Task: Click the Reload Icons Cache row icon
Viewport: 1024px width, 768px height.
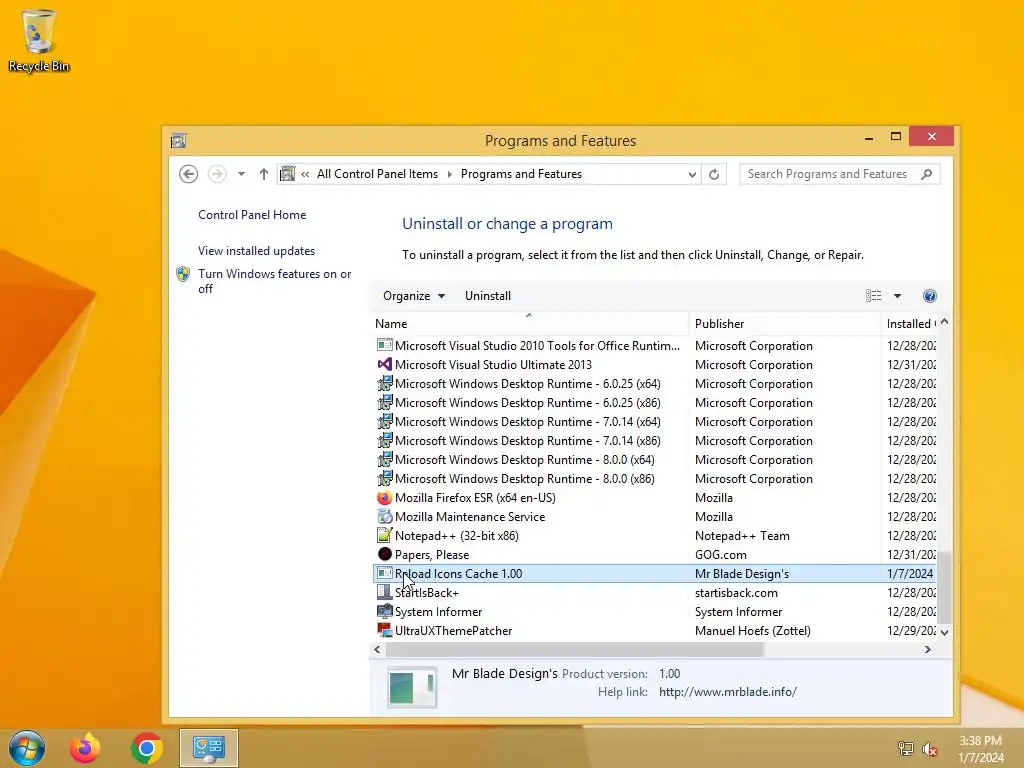Action: click(x=385, y=573)
